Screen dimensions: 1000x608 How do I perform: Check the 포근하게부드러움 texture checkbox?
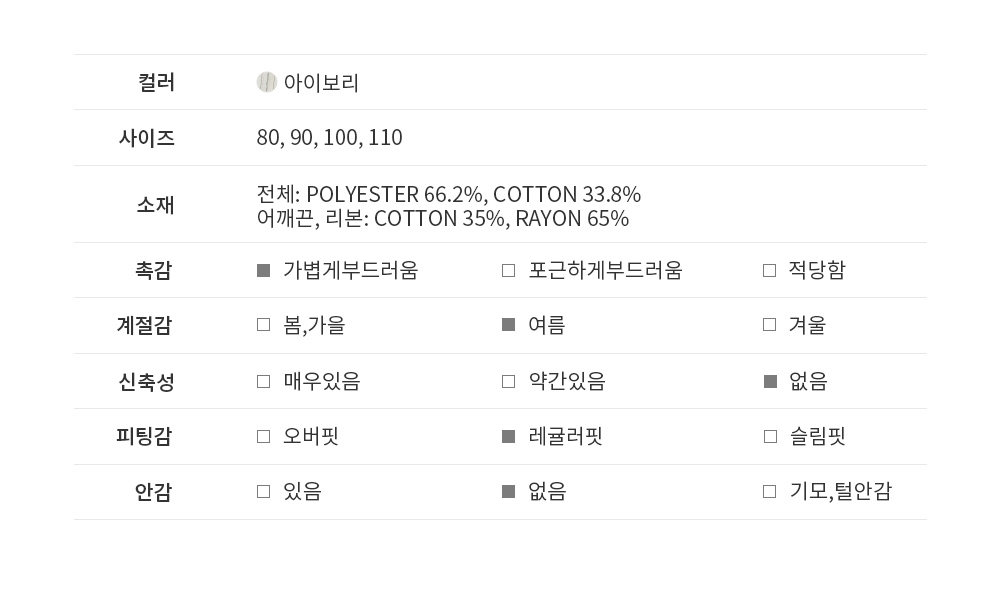pos(508,270)
